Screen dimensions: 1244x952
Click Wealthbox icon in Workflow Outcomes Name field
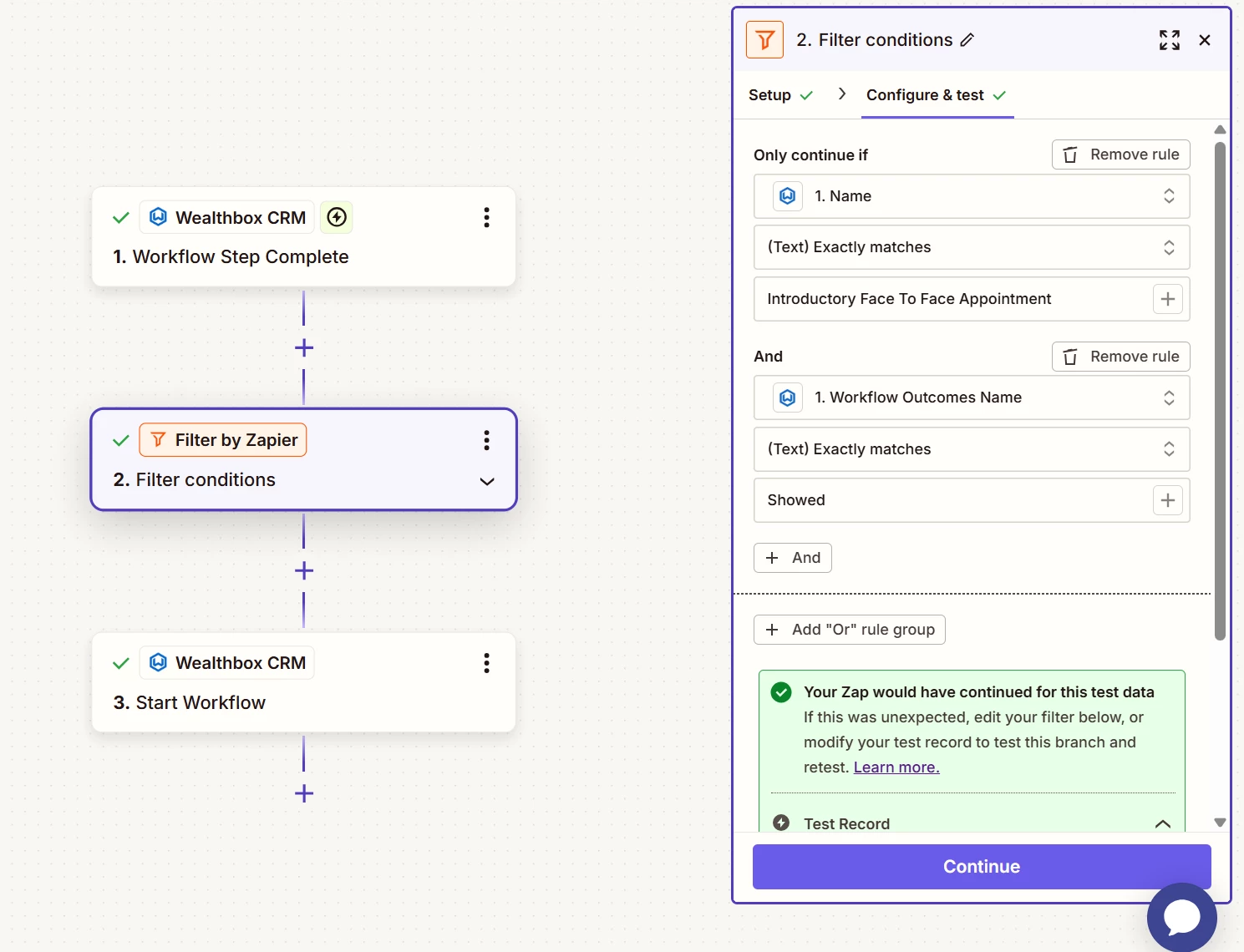coord(787,398)
